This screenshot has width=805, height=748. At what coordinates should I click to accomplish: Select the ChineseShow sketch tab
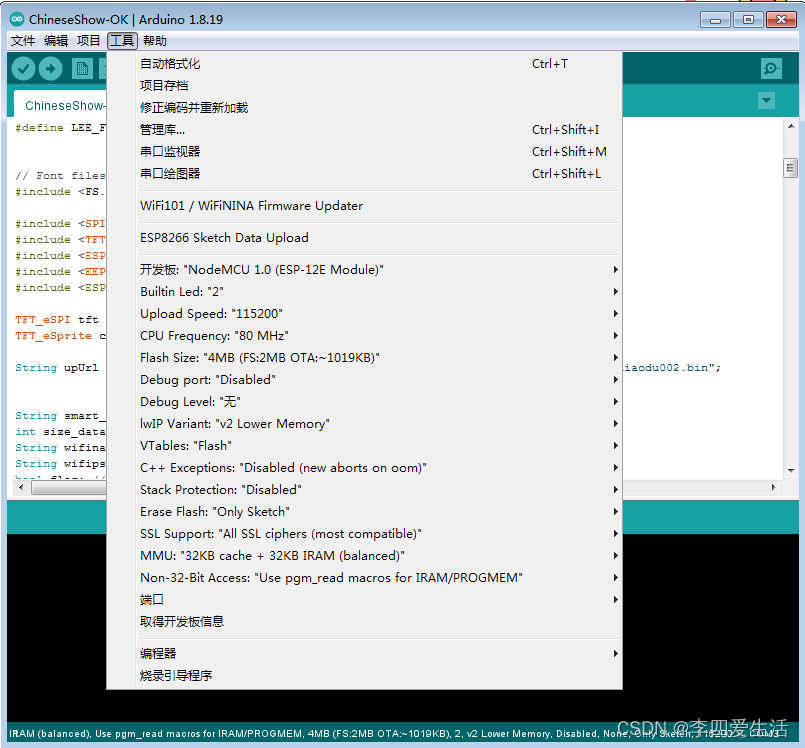tap(61, 105)
